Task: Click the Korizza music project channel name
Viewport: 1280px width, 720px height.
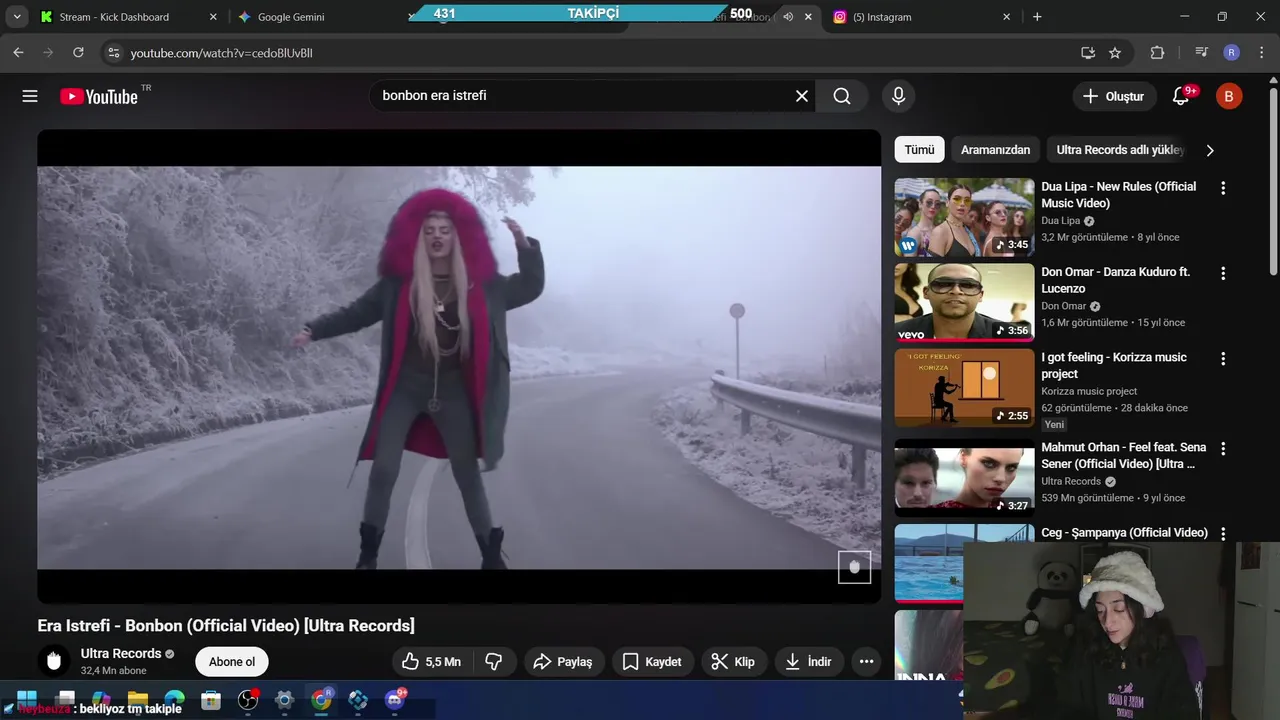Action: pyautogui.click(x=1089, y=391)
